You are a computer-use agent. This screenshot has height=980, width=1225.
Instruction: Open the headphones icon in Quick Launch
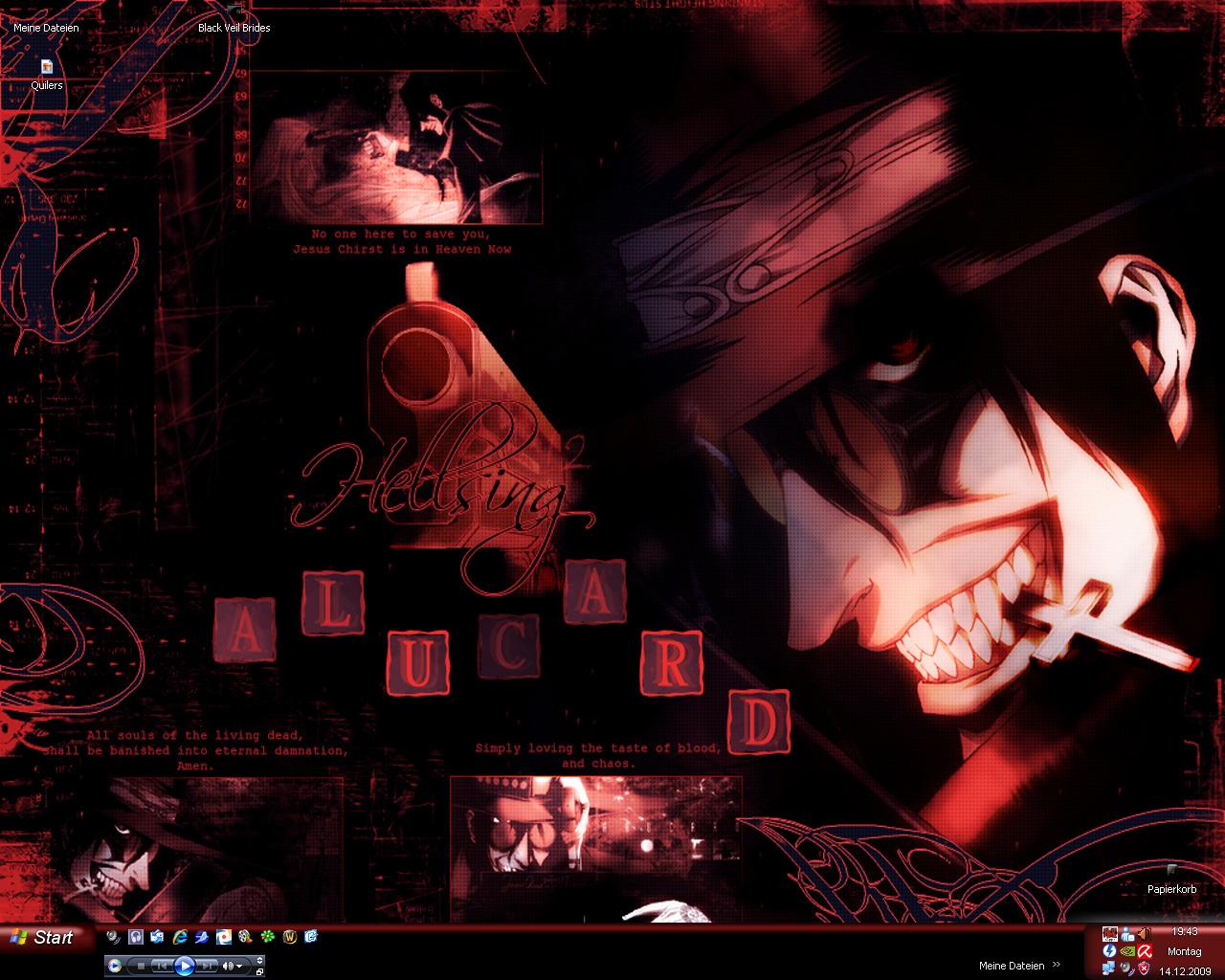point(136,937)
